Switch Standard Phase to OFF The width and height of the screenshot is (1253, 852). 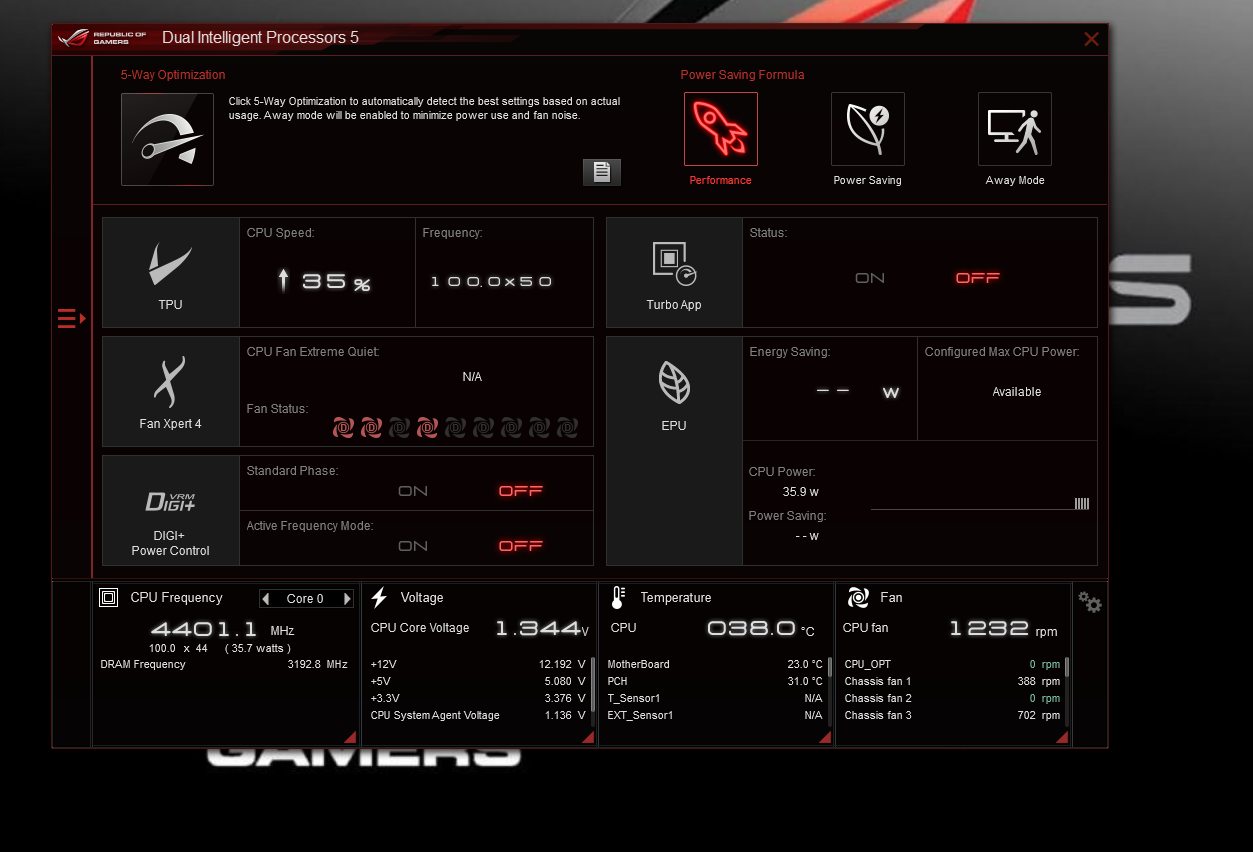point(521,491)
